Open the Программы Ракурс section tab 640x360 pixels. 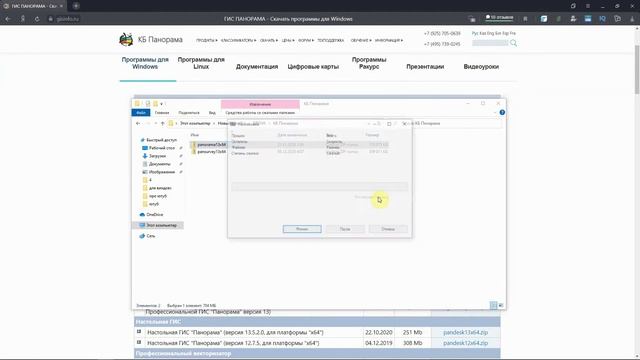[x=369, y=63]
